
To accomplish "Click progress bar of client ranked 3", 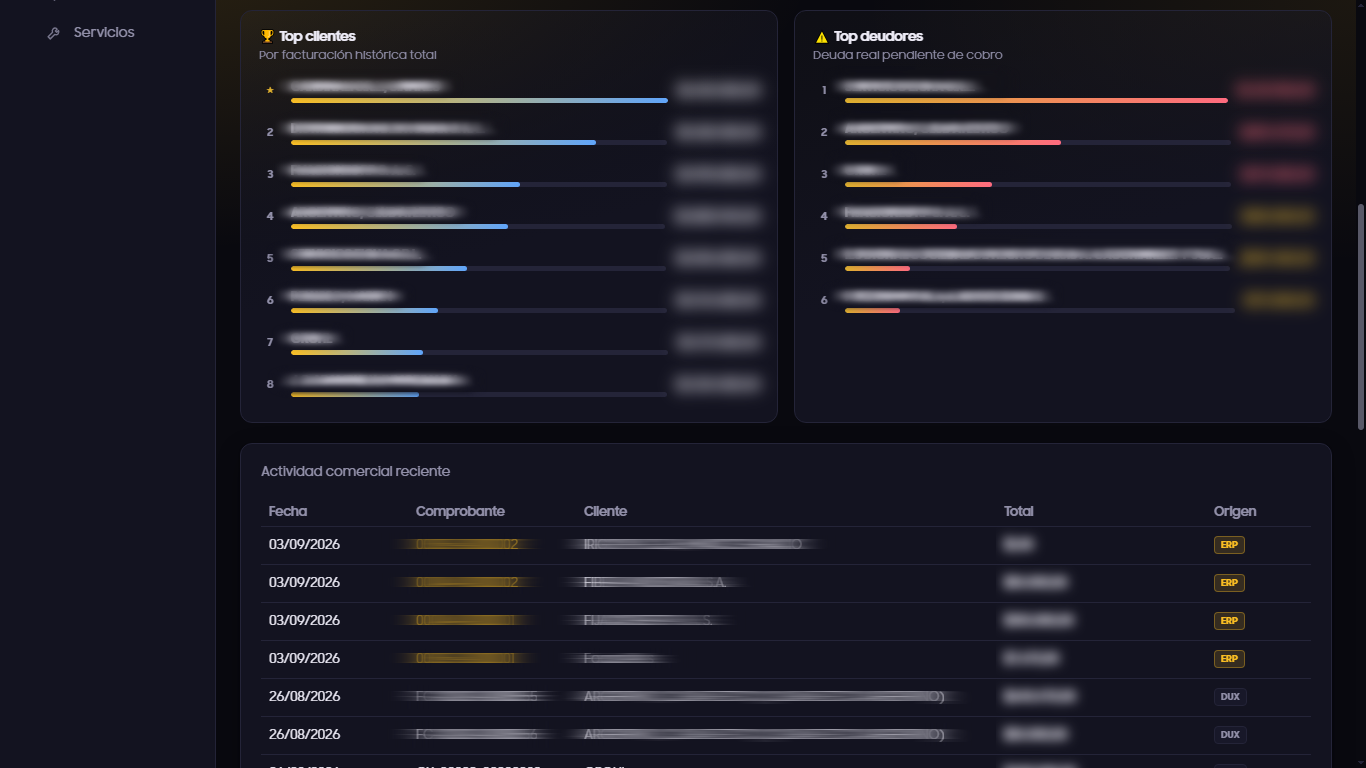I will [479, 184].
